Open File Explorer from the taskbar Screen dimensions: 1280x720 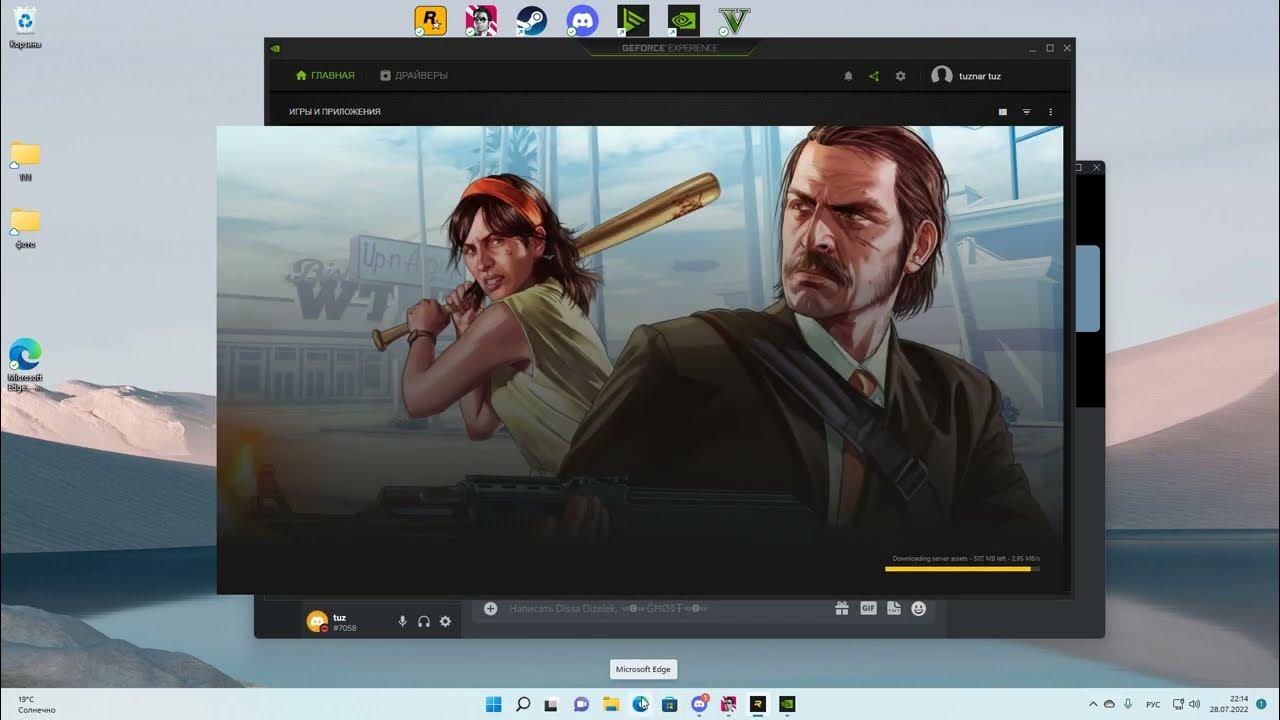[x=610, y=704]
